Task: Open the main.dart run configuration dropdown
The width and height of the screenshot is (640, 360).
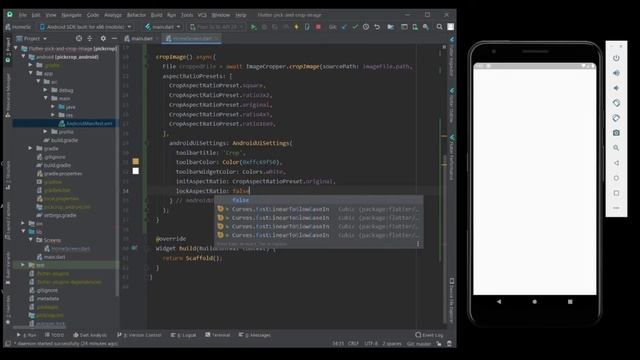Action: coord(163,27)
